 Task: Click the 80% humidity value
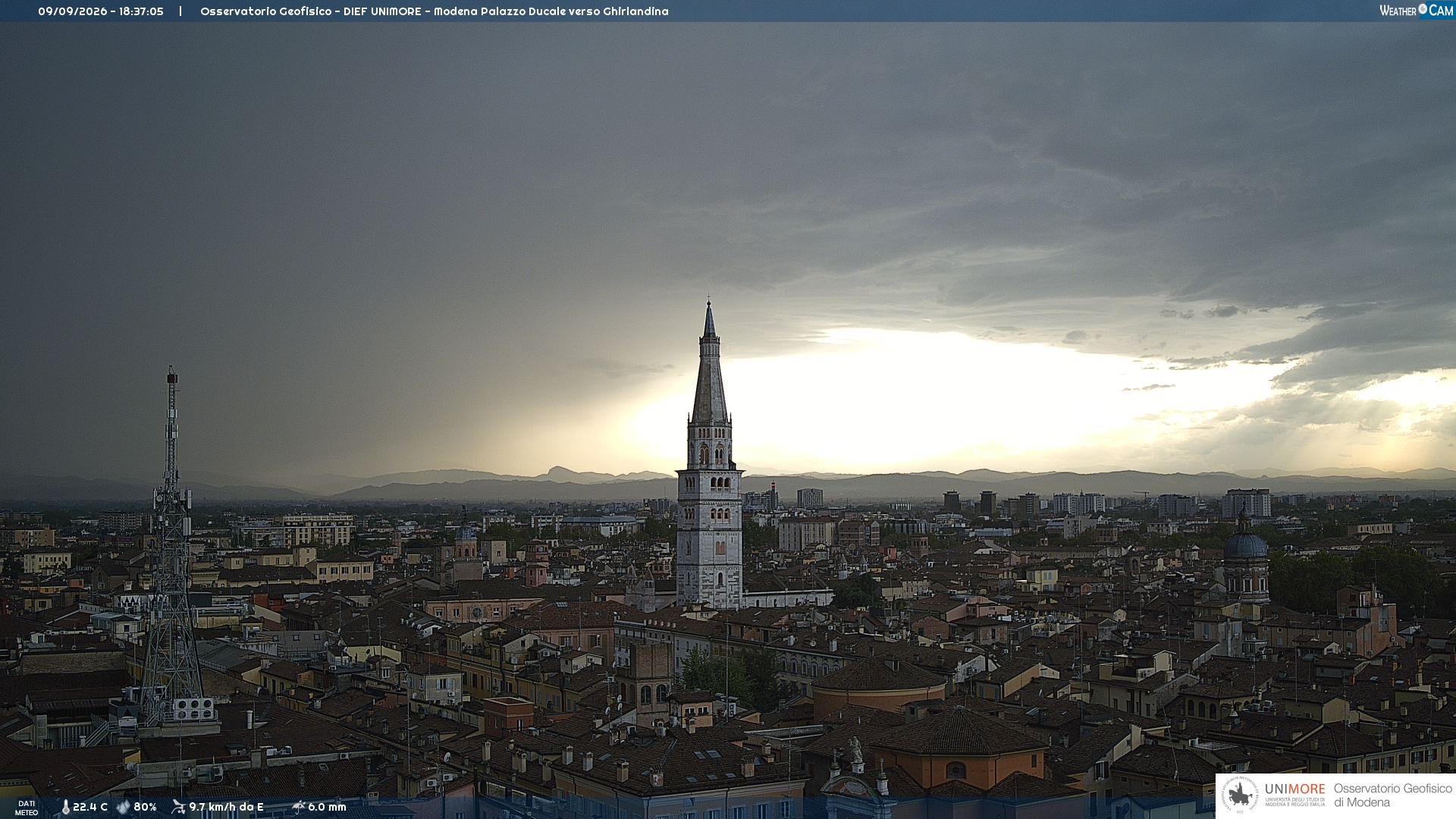tap(145, 808)
